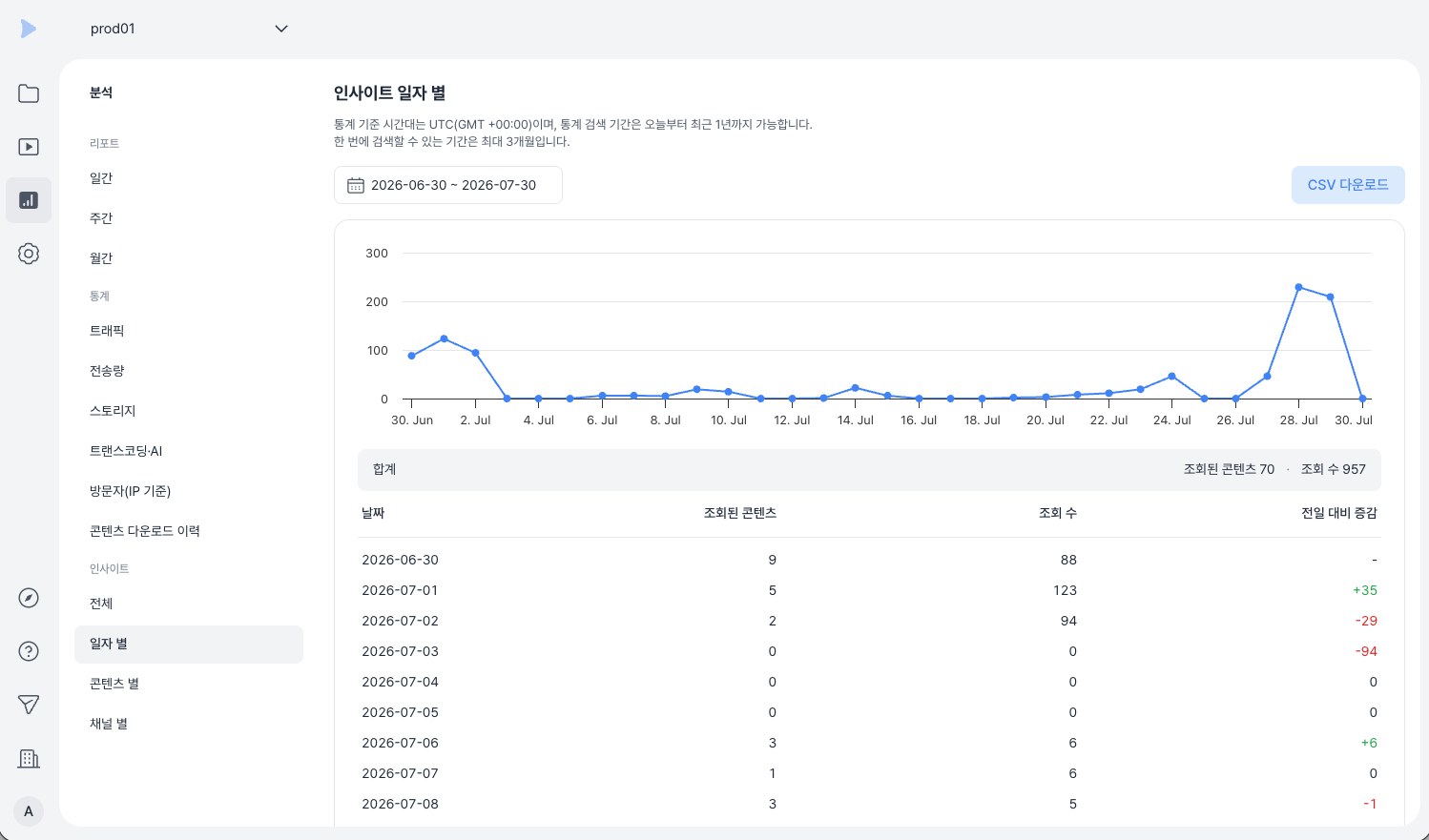Click the paper plane send icon

29,705
